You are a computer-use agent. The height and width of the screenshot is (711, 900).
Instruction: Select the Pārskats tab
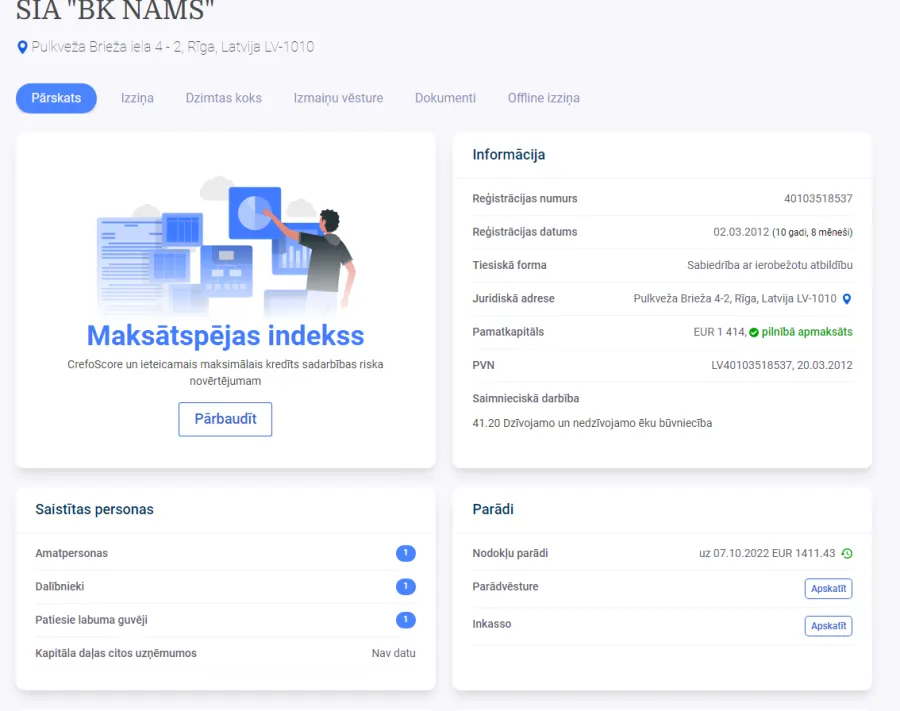(56, 98)
